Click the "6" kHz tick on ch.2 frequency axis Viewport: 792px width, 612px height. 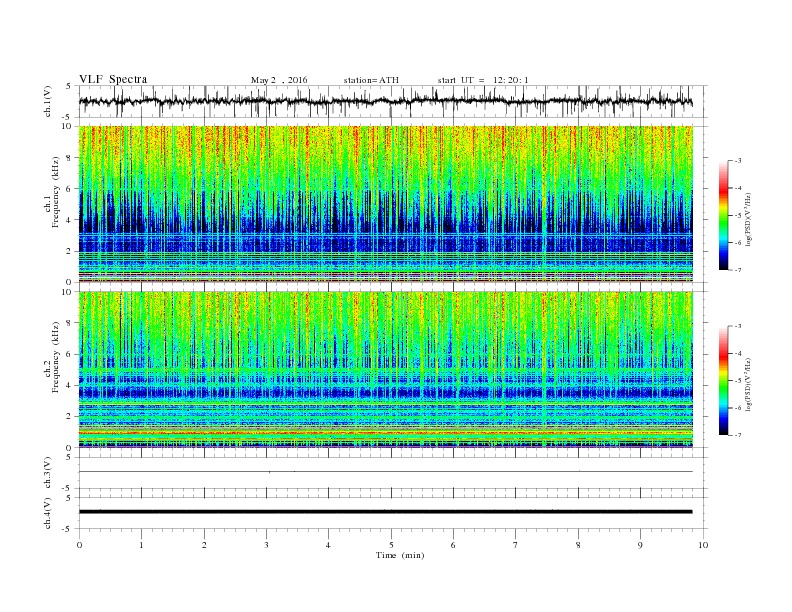click(69, 354)
